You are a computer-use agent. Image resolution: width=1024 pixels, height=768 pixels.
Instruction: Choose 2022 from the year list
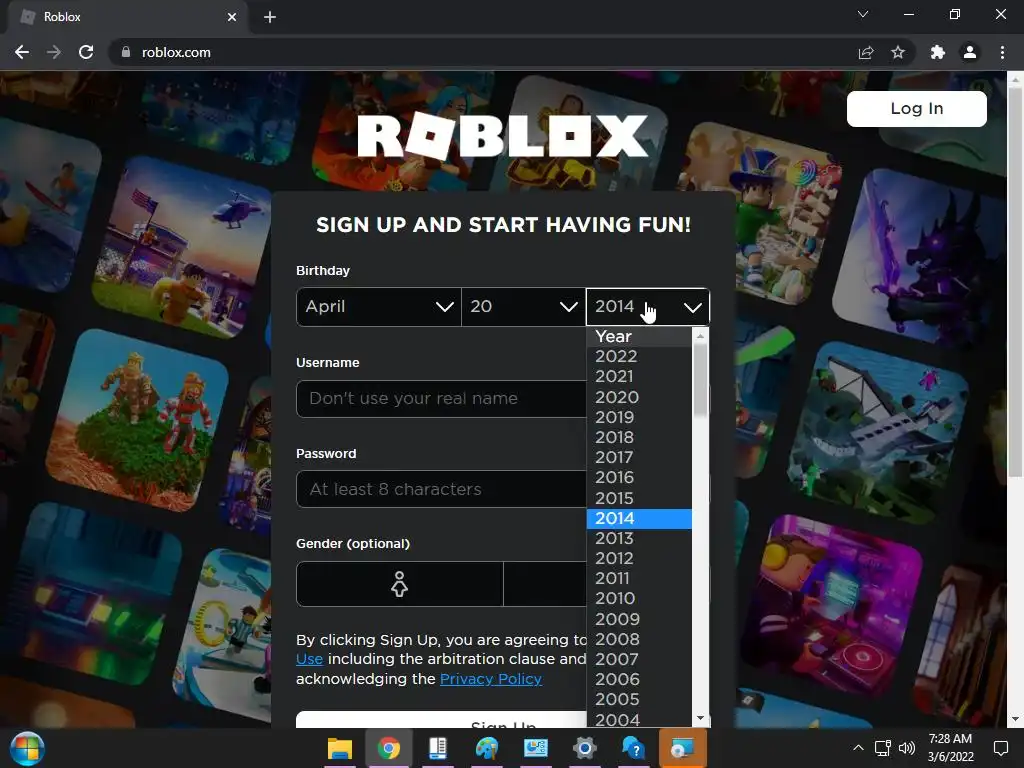(x=639, y=356)
